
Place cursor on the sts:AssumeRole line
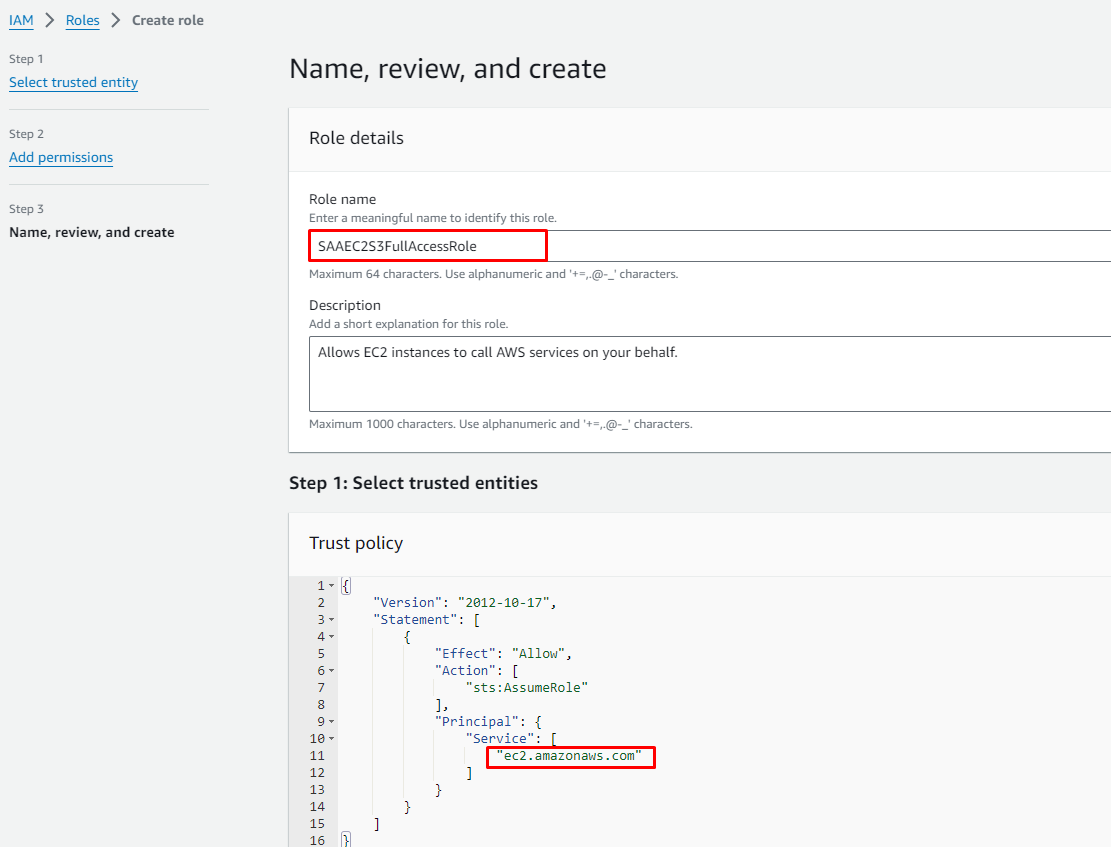click(x=527, y=688)
